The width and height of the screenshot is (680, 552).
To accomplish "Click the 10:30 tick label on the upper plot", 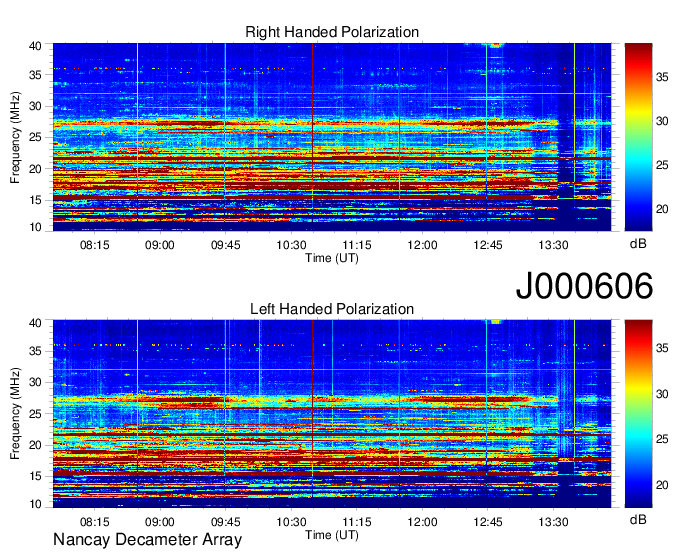I will click(291, 245).
